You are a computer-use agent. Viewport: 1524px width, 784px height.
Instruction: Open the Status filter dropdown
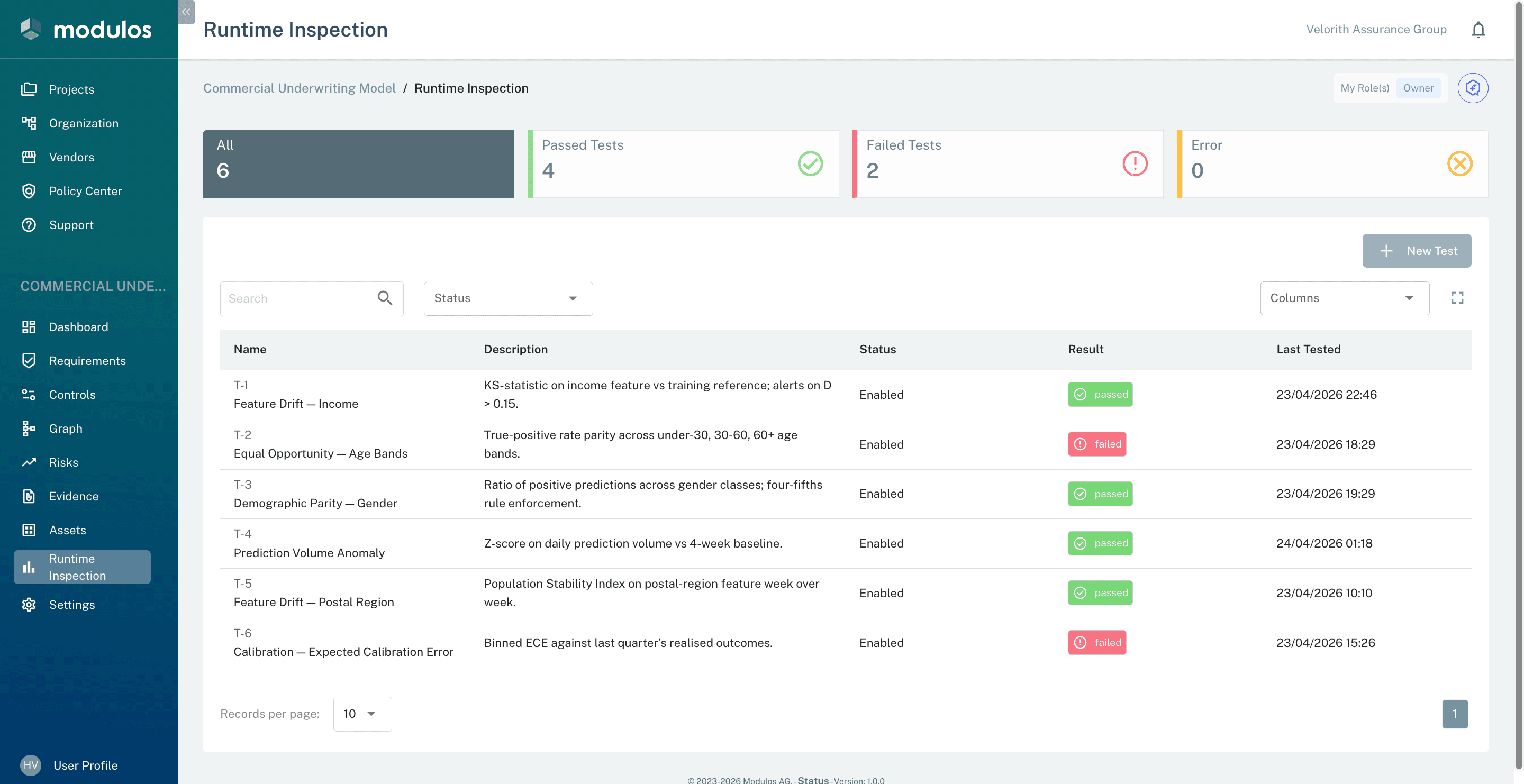click(x=508, y=298)
